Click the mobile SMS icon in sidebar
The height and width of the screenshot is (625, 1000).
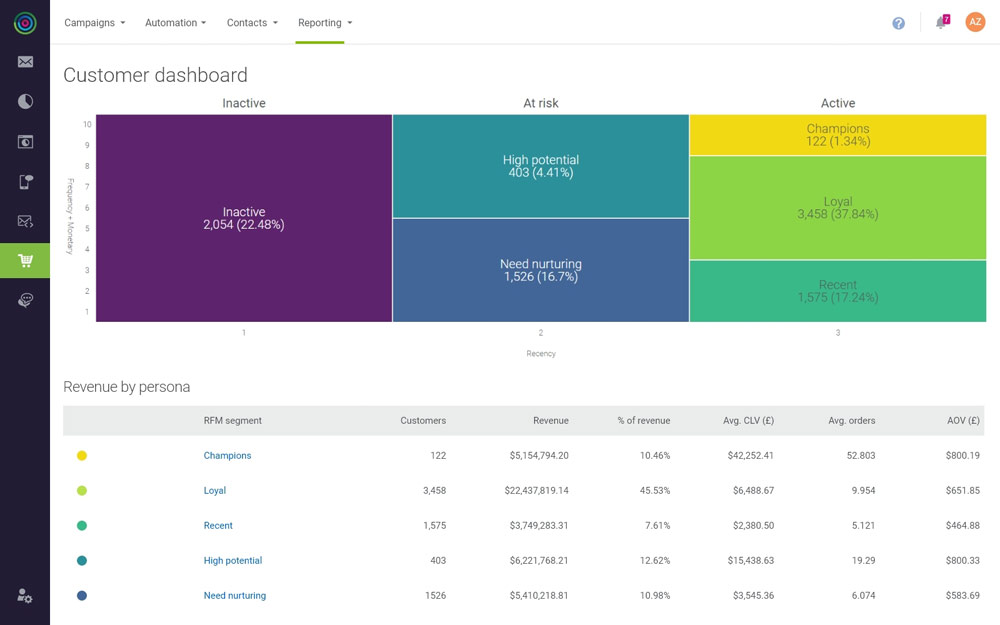pos(25,181)
